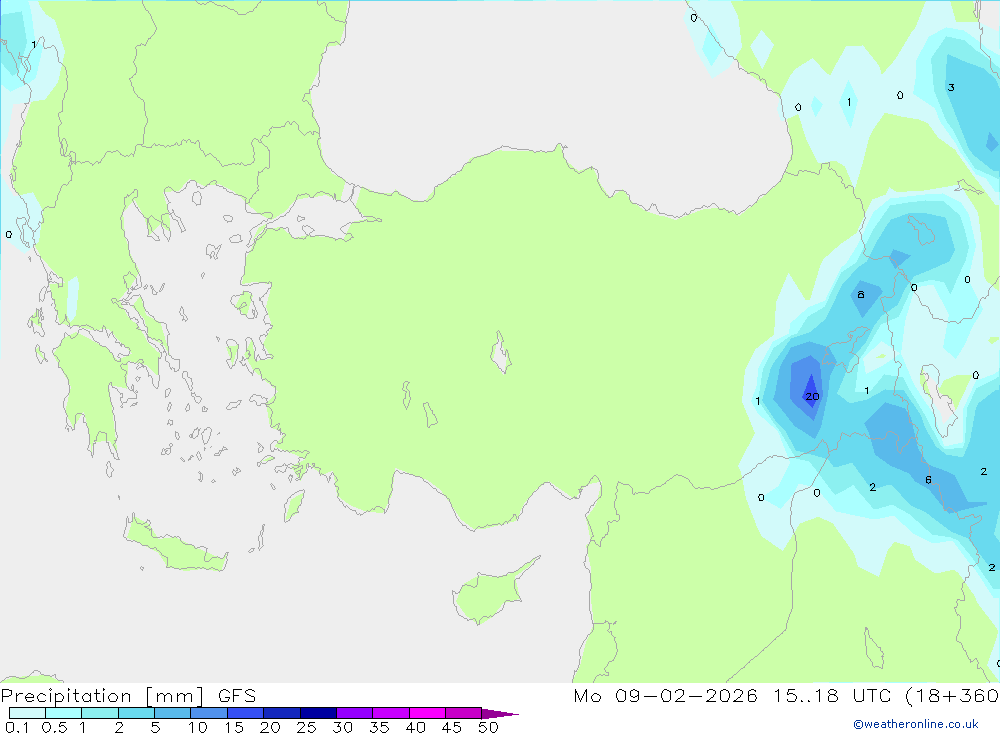
Task: Click the 20–25 mm legend color swatch
Action: [282, 713]
